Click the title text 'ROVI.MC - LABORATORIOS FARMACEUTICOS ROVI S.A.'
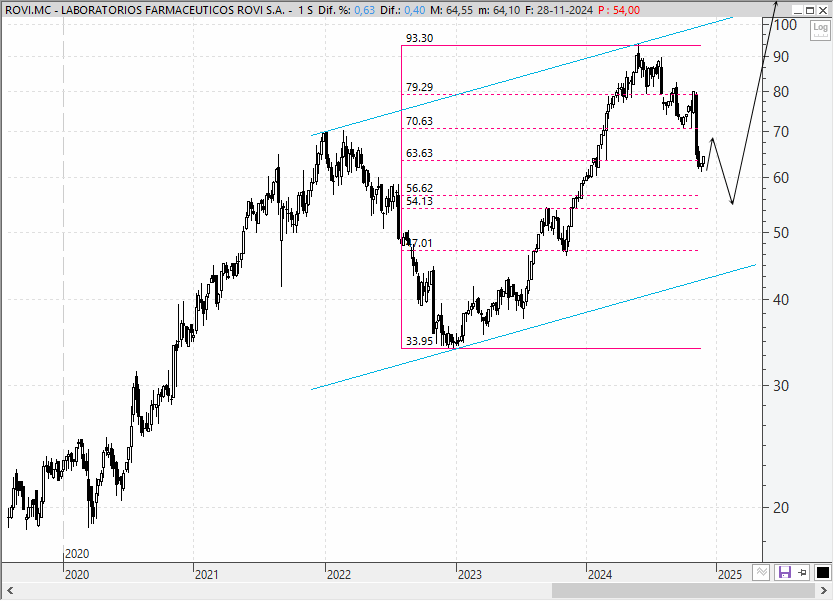This screenshot has width=834, height=601. pyautogui.click(x=145, y=10)
